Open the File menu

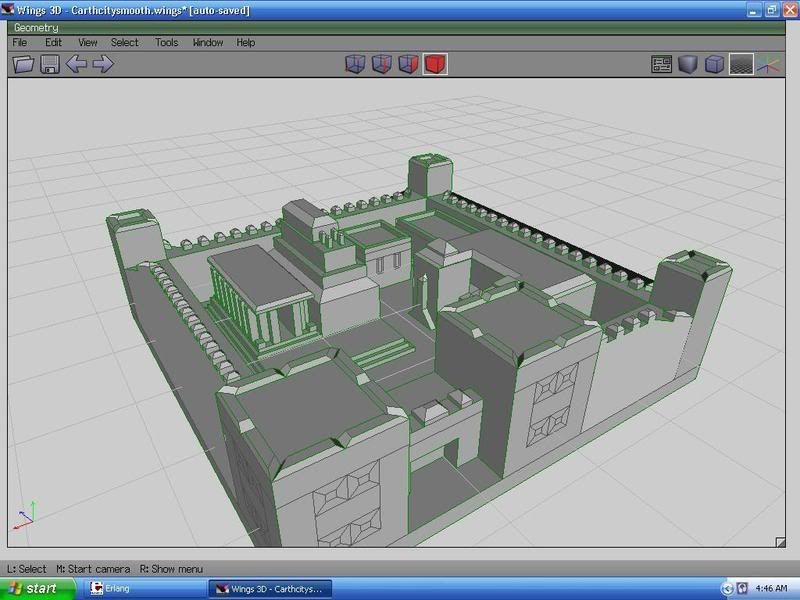pos(20,43)
